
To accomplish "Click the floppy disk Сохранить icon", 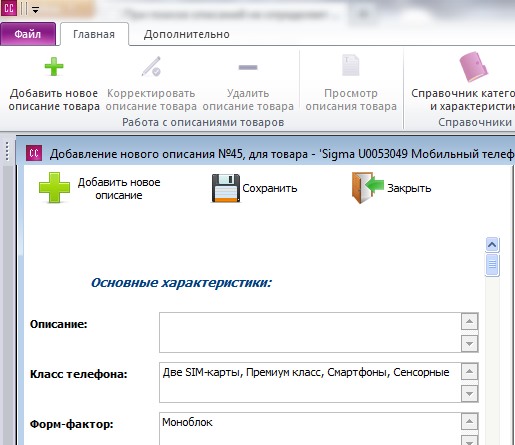I will [x=226, y=188].
